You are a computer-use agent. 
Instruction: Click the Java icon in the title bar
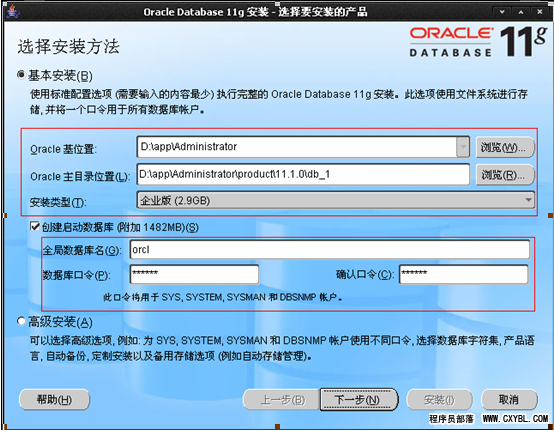coord(13,12)
